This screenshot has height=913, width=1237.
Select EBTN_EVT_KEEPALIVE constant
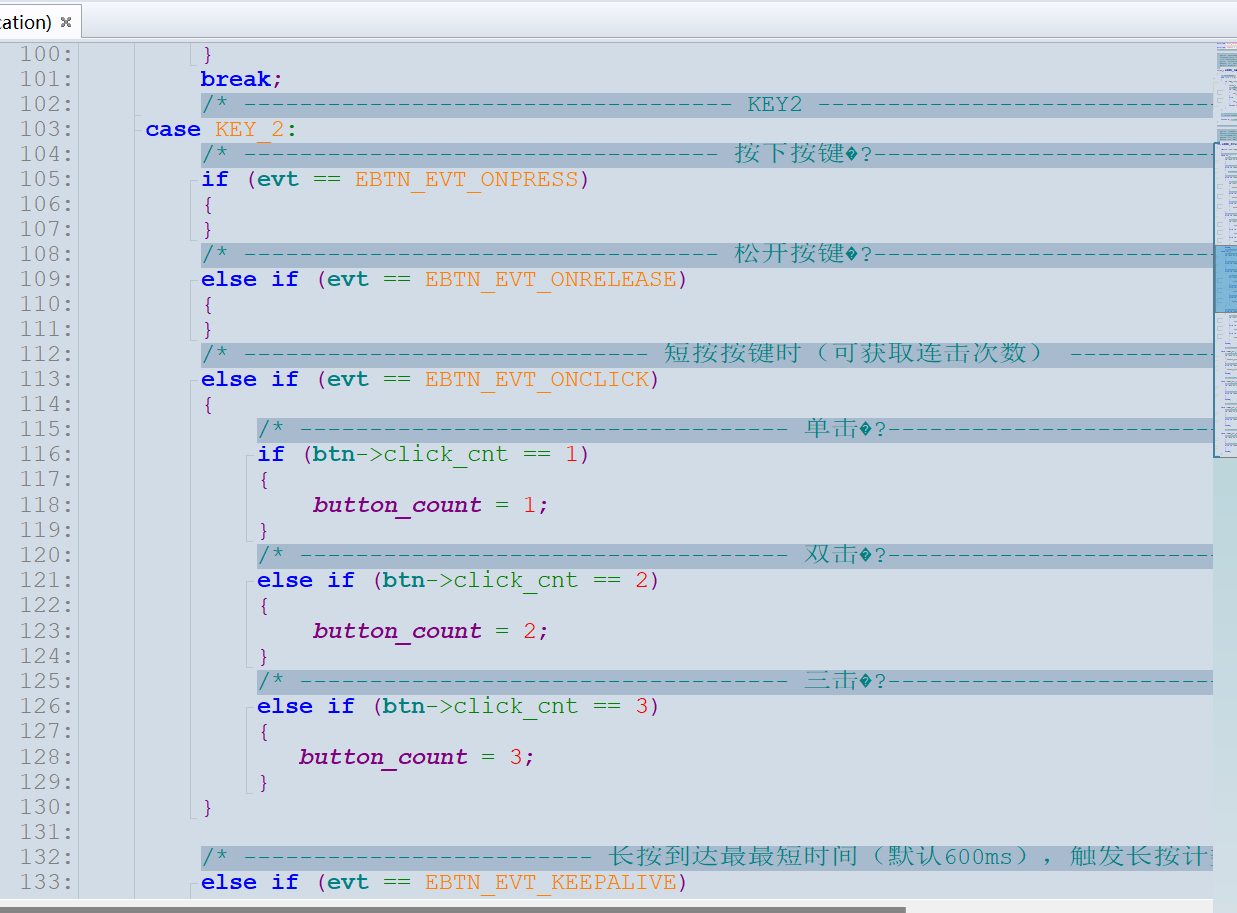pos(551,882)
